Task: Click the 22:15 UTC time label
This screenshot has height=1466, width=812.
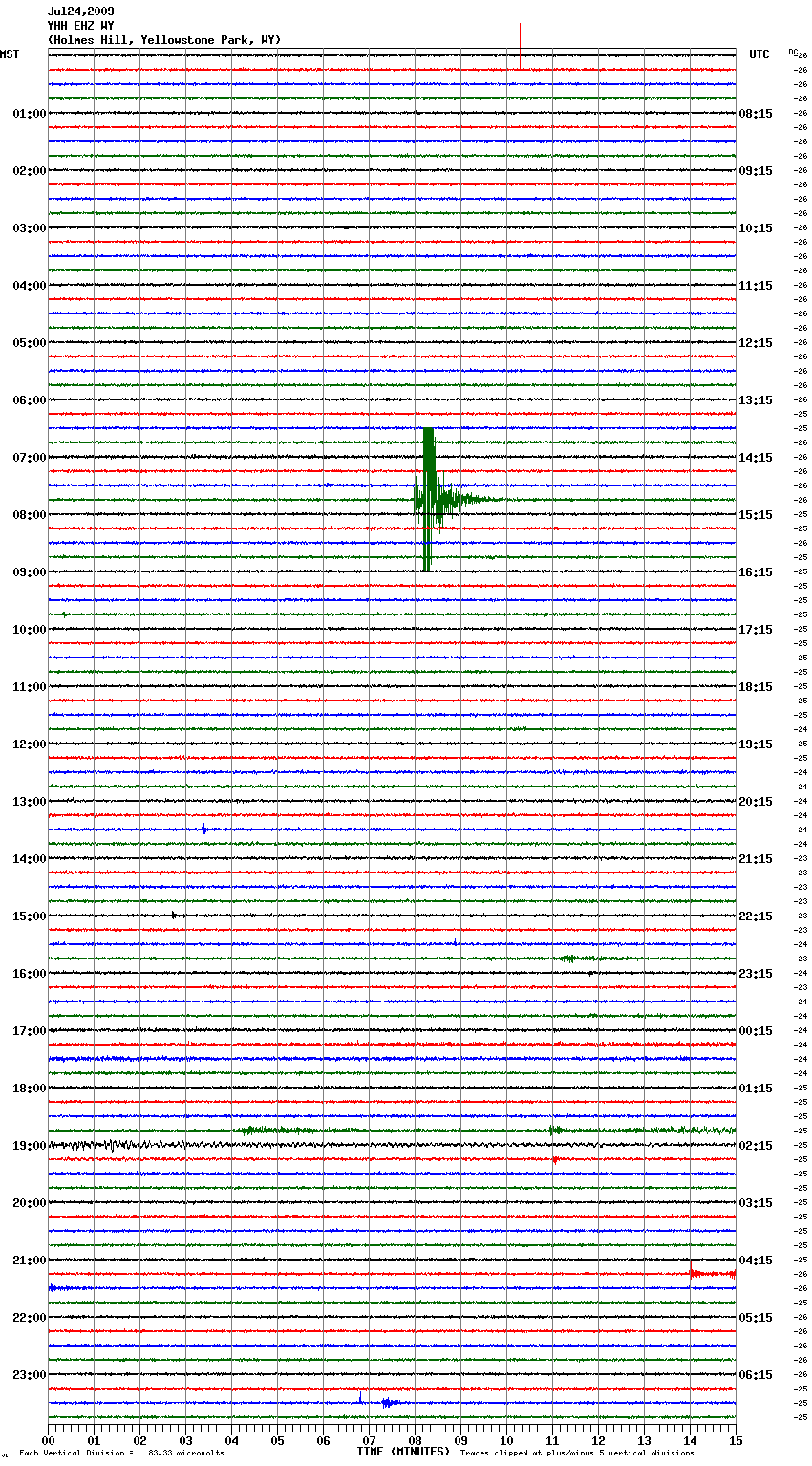Action: [756, 916]
